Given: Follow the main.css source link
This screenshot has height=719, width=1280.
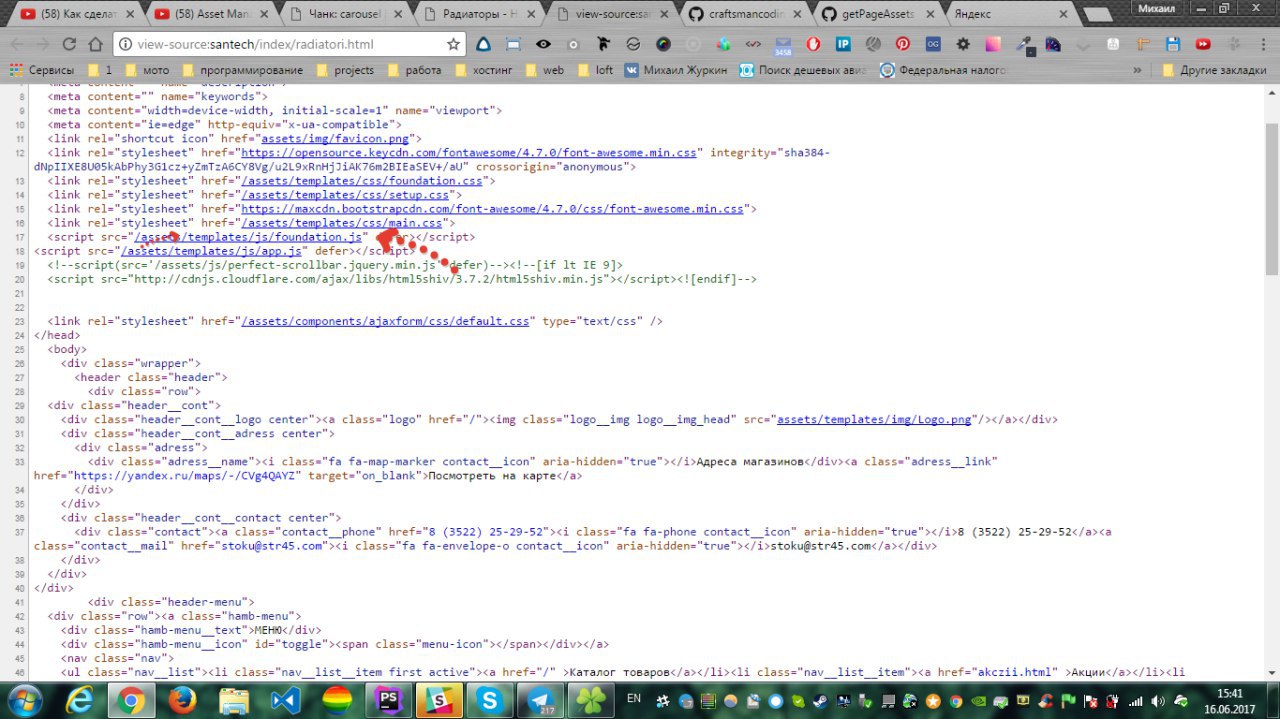Looking at the screenshot, I should [341, 223].
